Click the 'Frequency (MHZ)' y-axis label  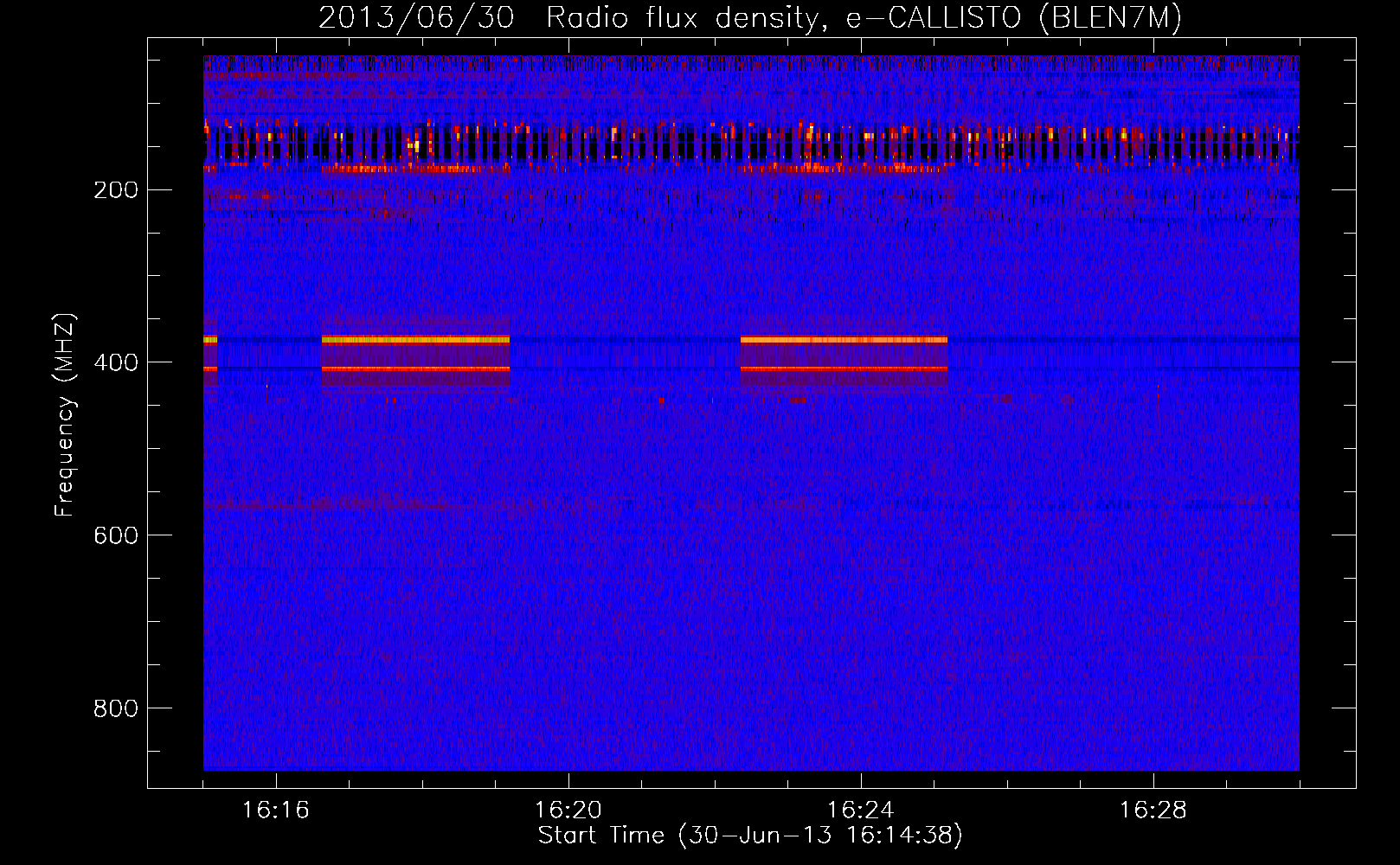click(x=65, y=415)
